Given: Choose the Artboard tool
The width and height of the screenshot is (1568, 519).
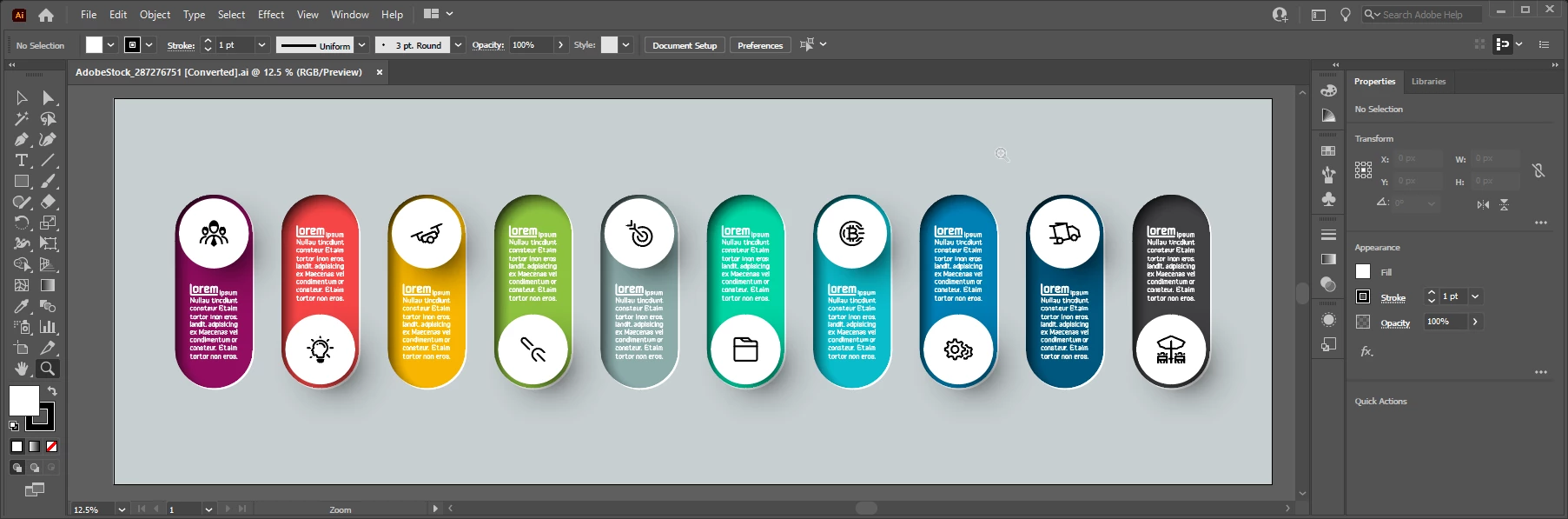Looking at the screenshot, I should point(22,348).
